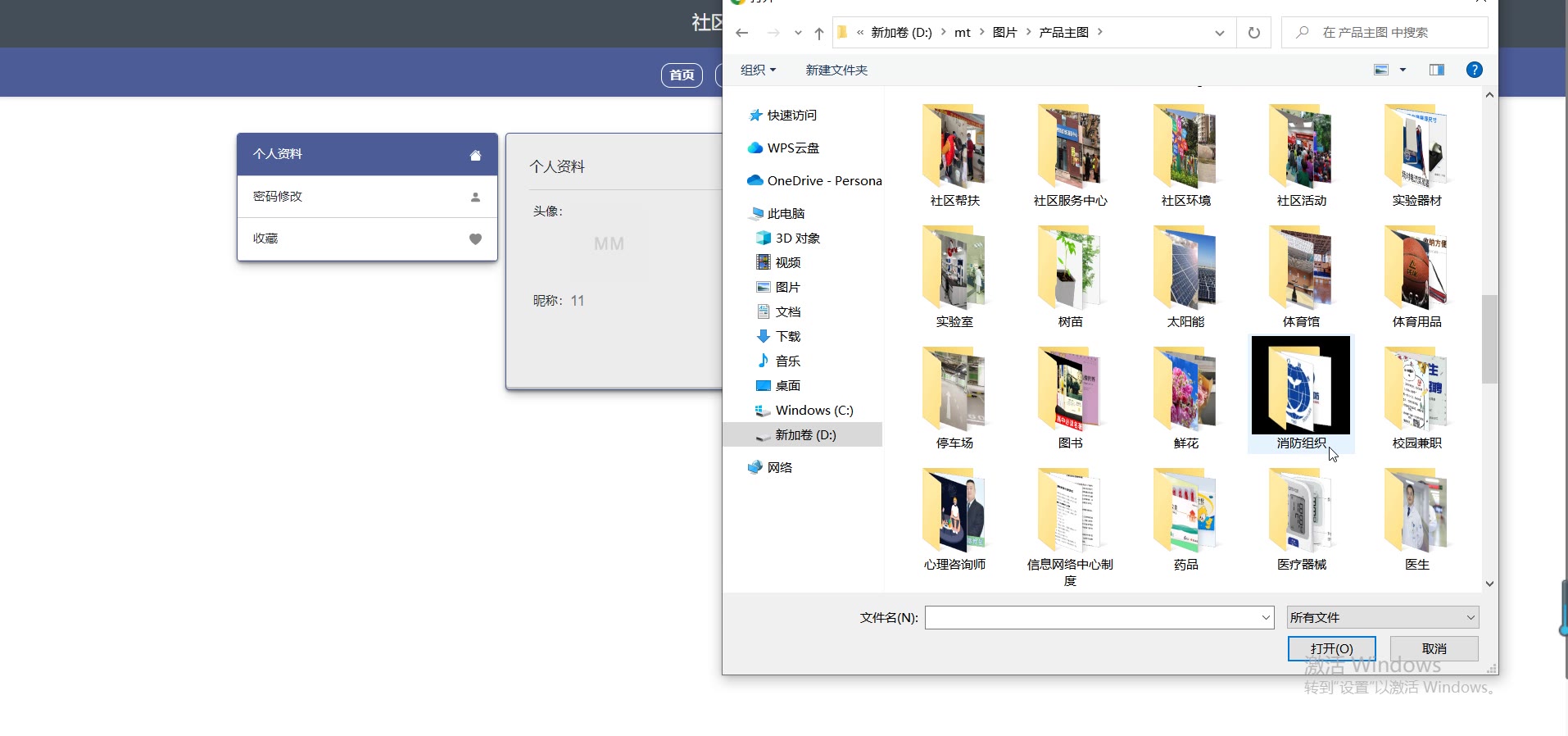Image resolution: width=1568 pixels, height=736 pixels.
Task: Expand path chevron after 产品主图
Action: [x=1099, y=32]
